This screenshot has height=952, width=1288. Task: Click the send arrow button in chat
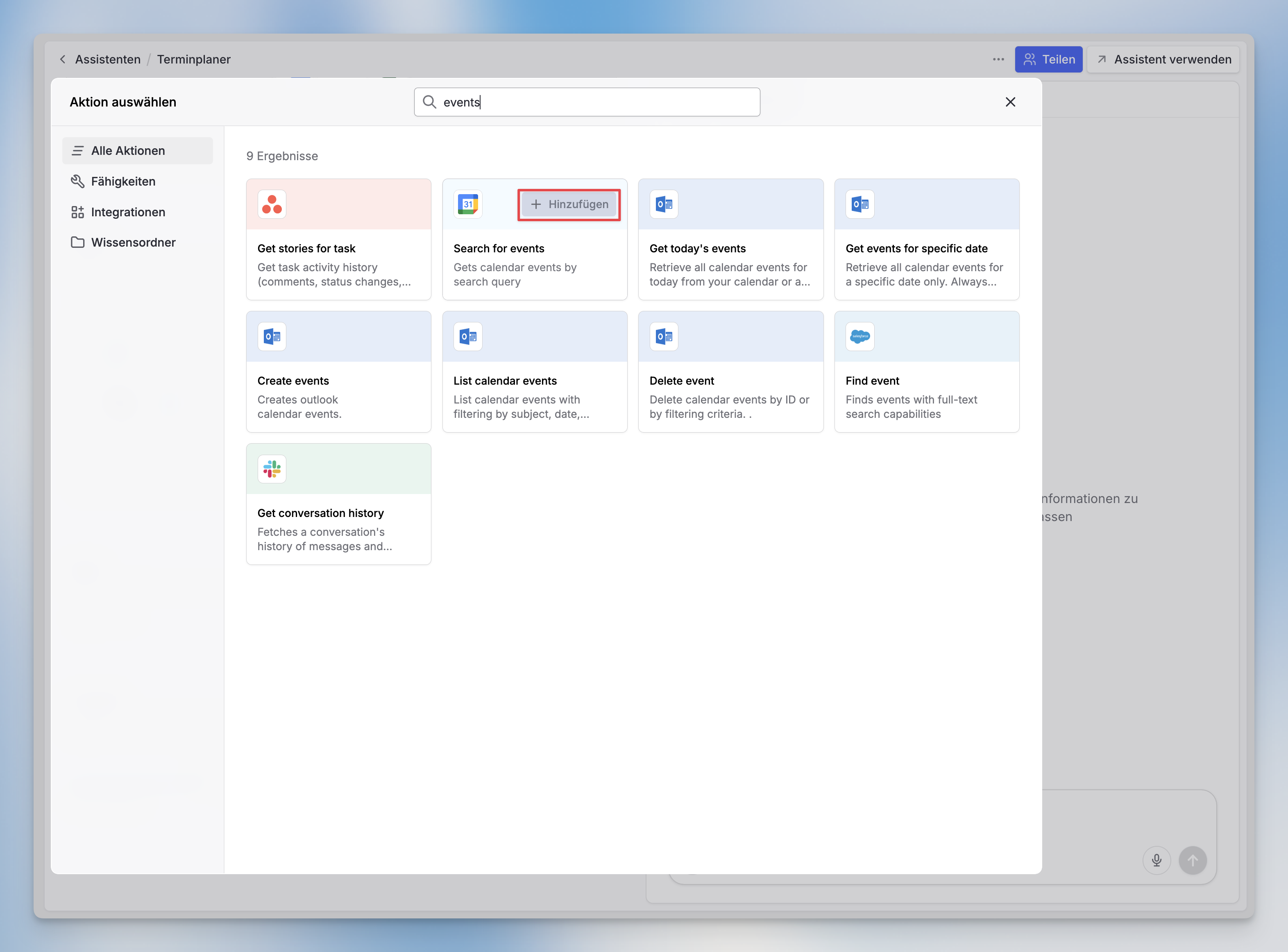coord(1192,860)
